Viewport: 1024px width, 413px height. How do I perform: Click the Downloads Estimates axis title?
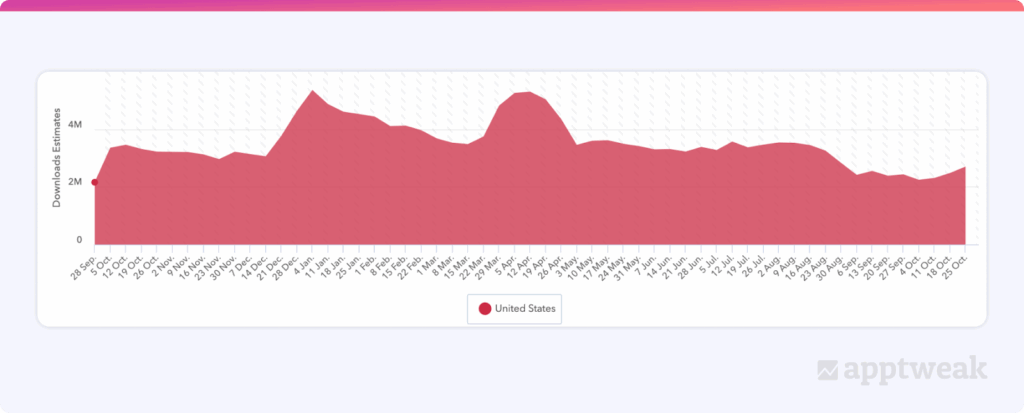tap(57, 157)
